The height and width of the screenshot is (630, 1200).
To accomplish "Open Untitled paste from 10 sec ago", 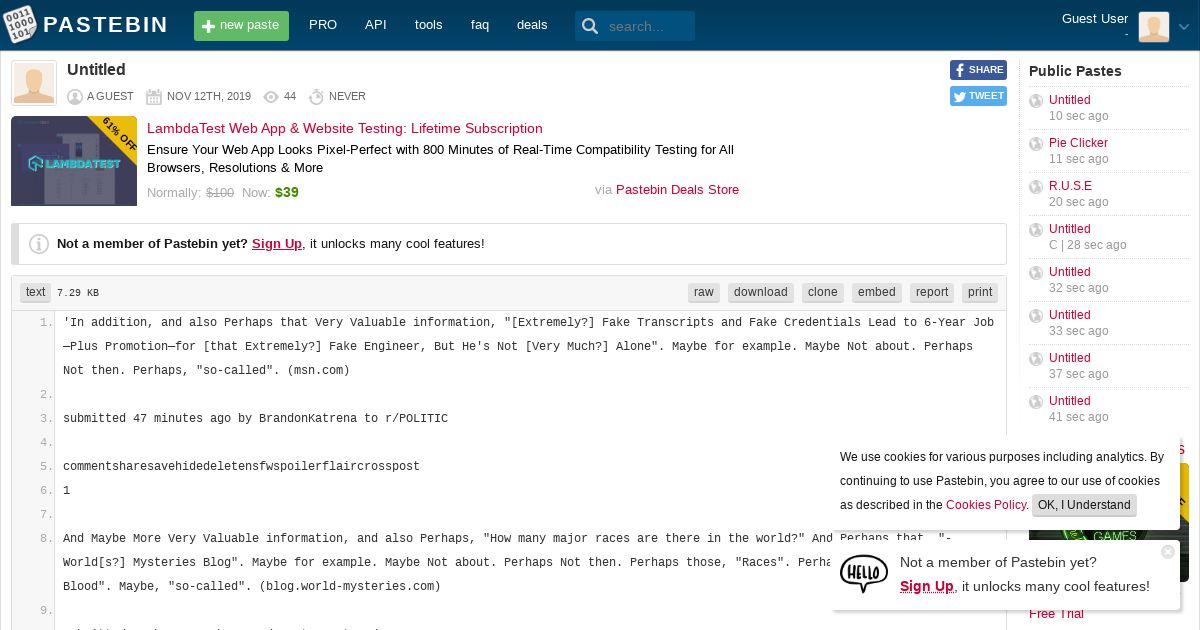I will (1069, 100).
